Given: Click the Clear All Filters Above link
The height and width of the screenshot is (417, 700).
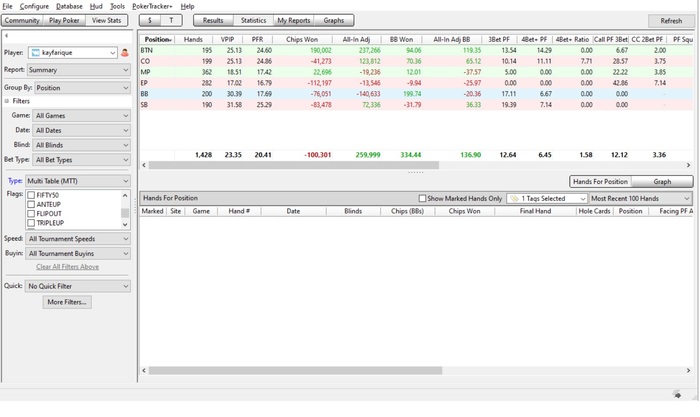Looking at the screenshot, I should point(67,267).
